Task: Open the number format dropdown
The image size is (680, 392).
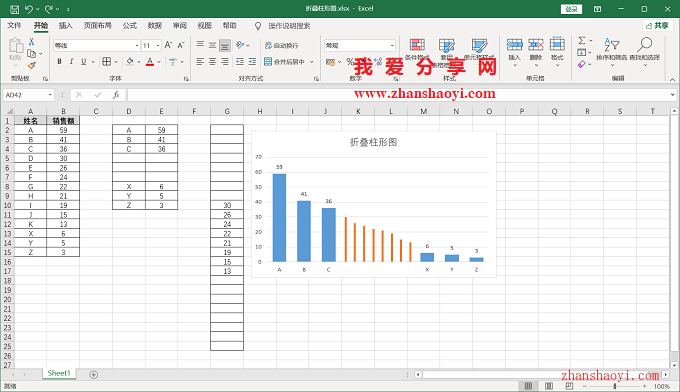Action: (392, 45)
